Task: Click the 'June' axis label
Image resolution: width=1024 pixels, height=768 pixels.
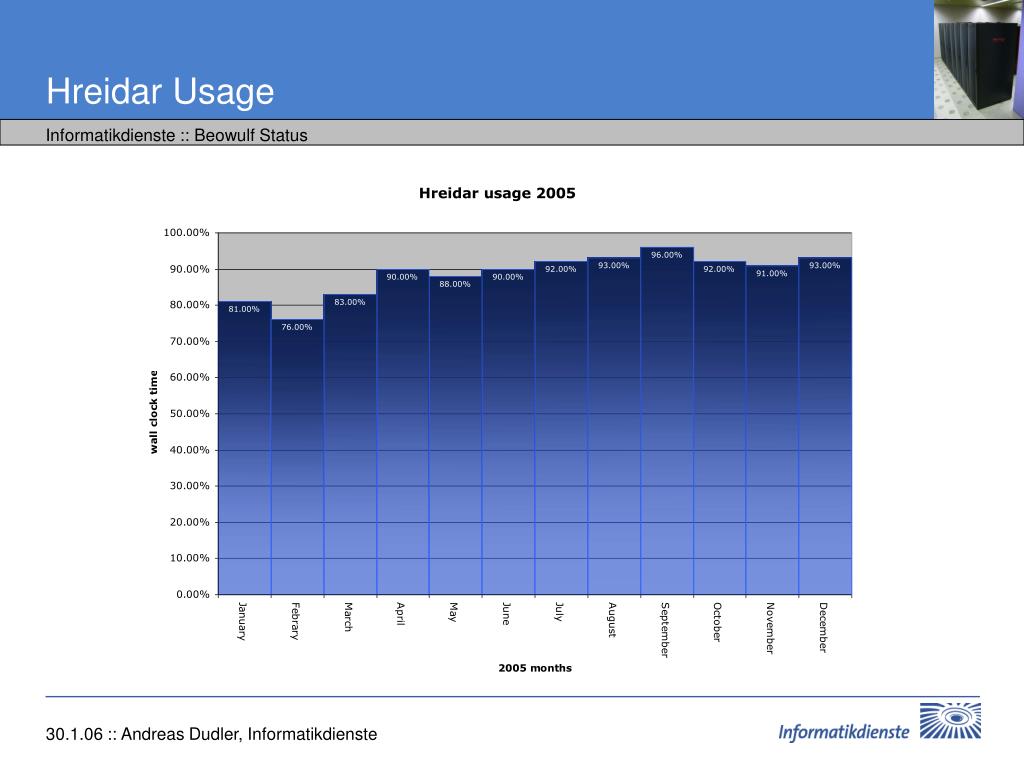Action: [505, 614]
